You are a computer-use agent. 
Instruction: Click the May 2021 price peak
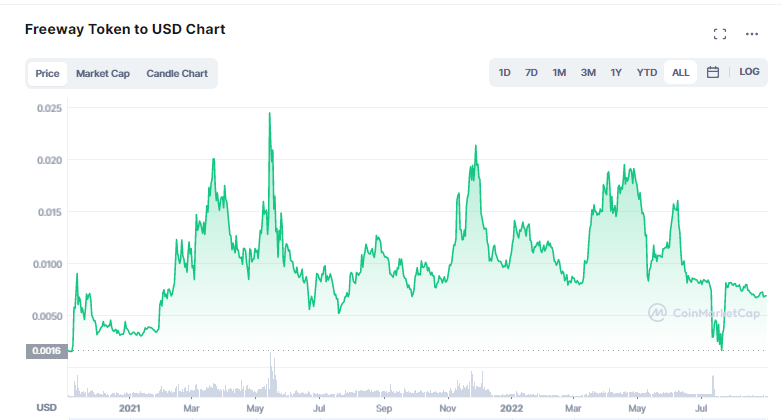pyautogui.click(x=270, y=114)
